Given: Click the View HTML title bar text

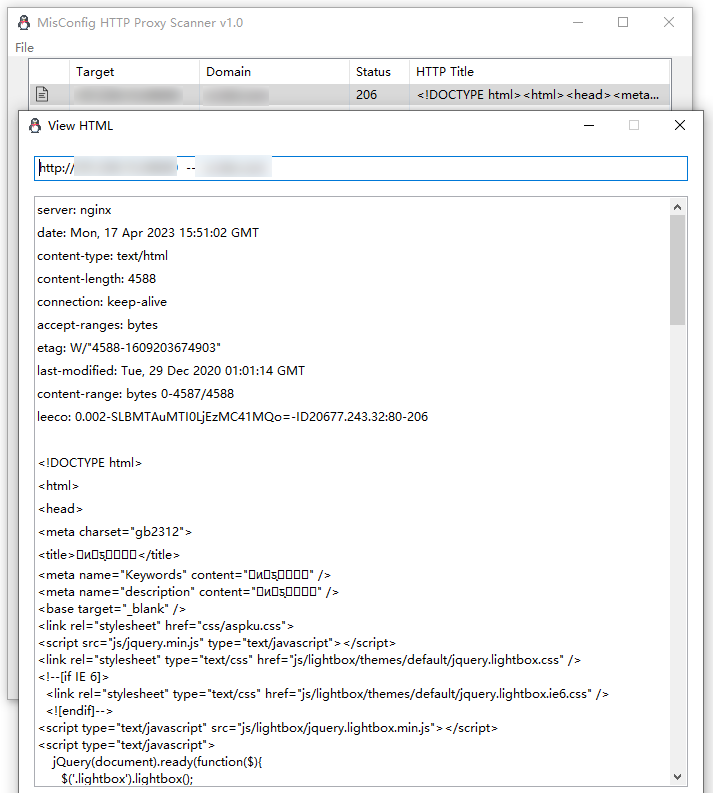Looking at the screenshot, I should (x=80, y=125).
